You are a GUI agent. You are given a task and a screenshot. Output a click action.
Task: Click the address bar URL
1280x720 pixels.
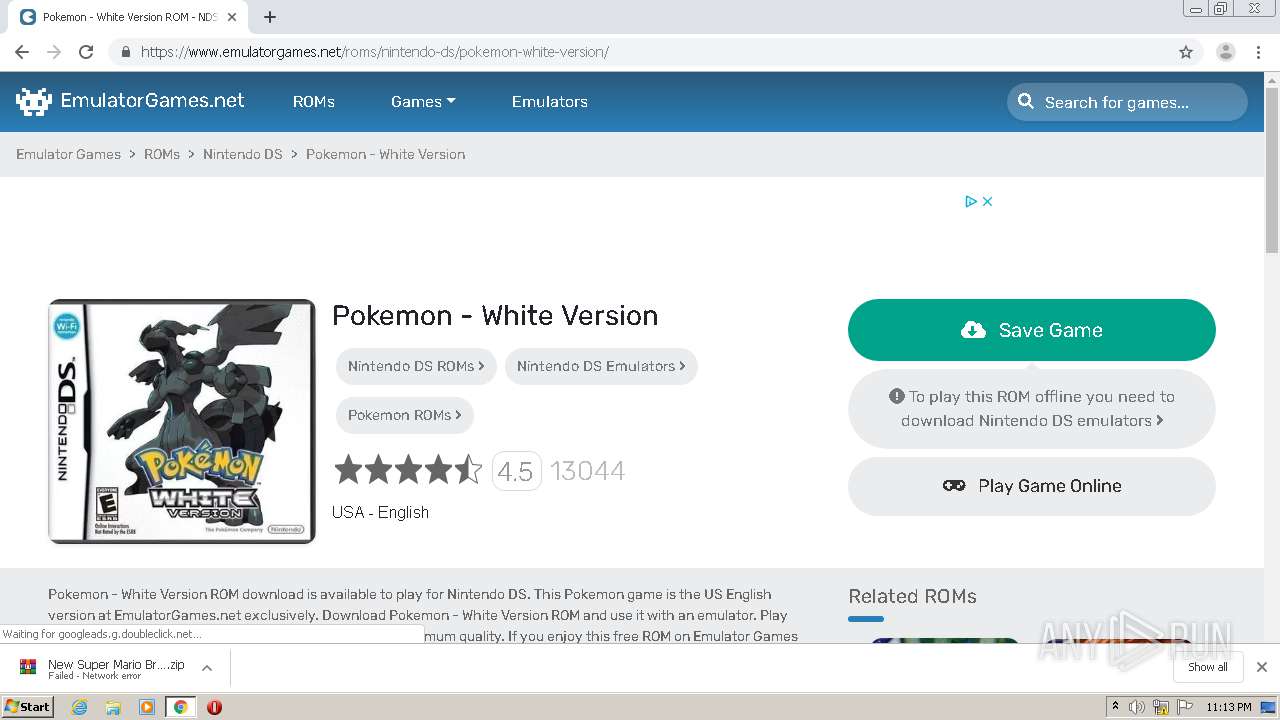[375, 52]
